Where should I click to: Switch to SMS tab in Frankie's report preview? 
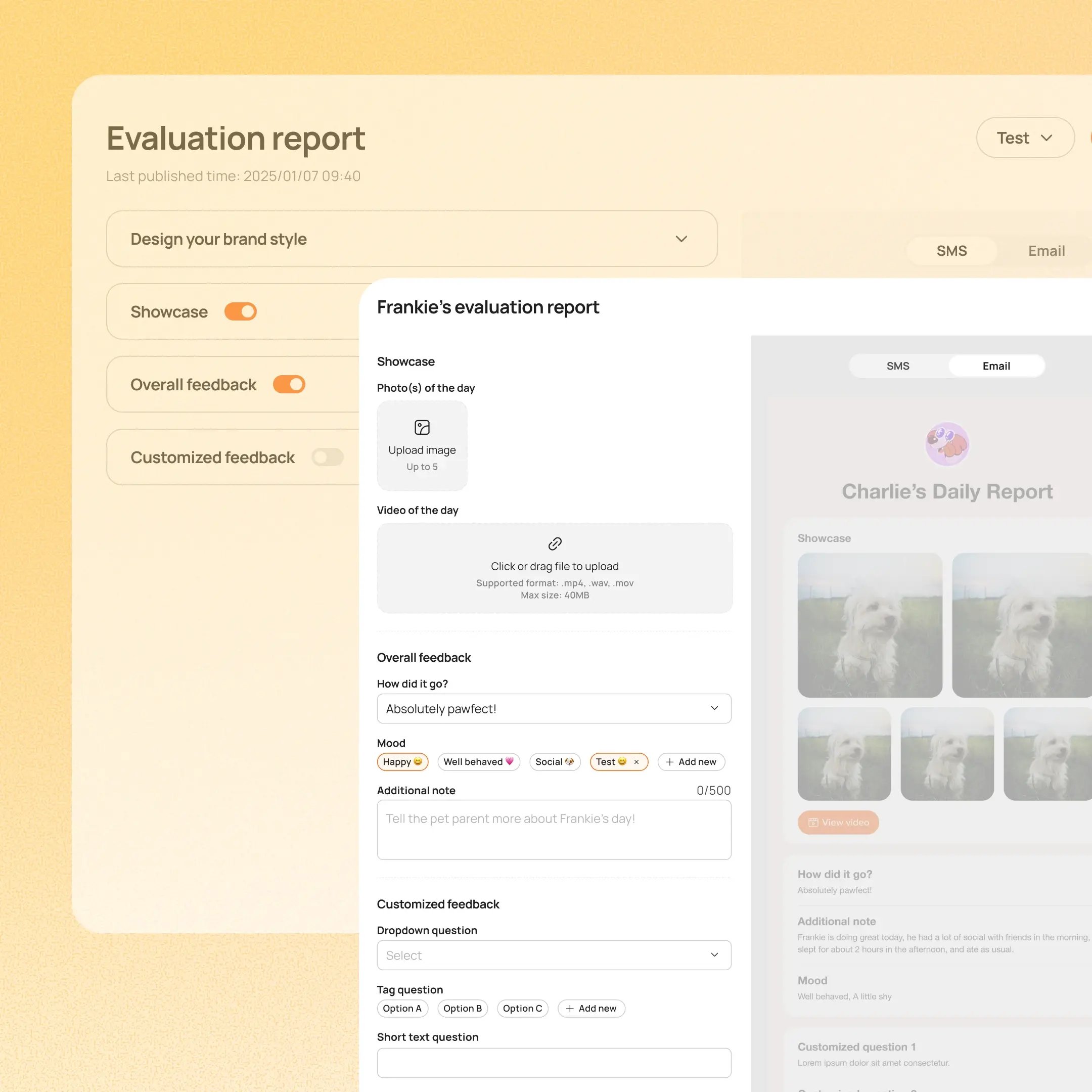(x=898, y=366)
